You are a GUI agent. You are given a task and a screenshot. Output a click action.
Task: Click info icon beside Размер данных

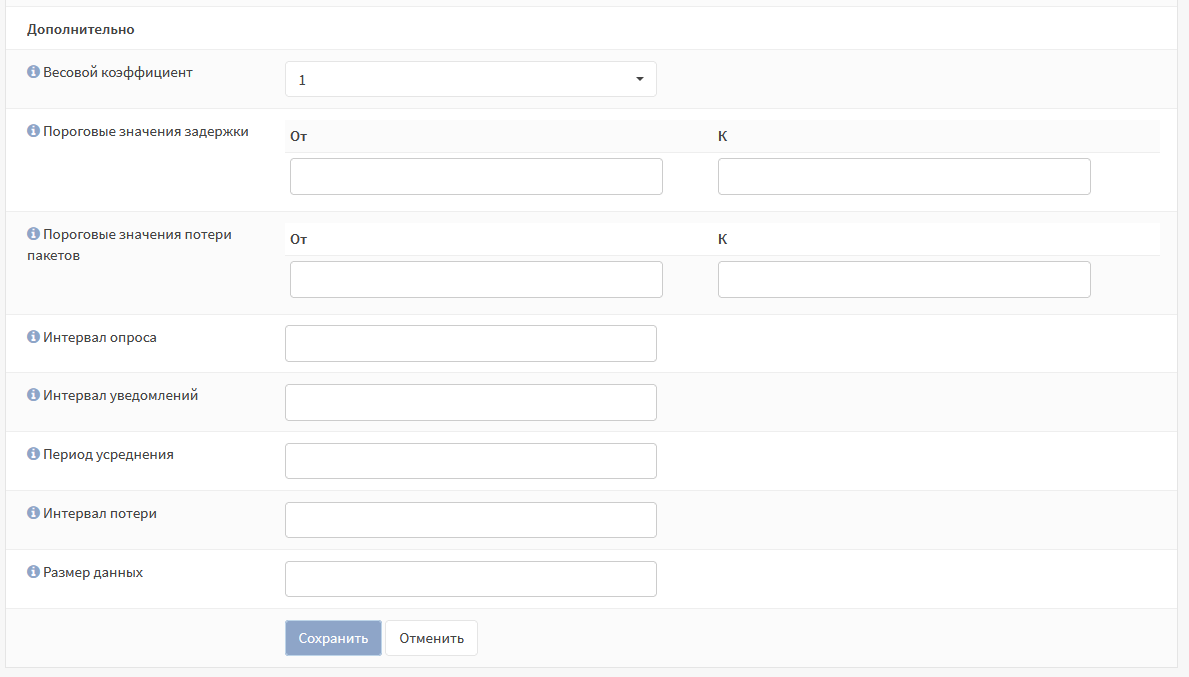[x=33, y=572]
